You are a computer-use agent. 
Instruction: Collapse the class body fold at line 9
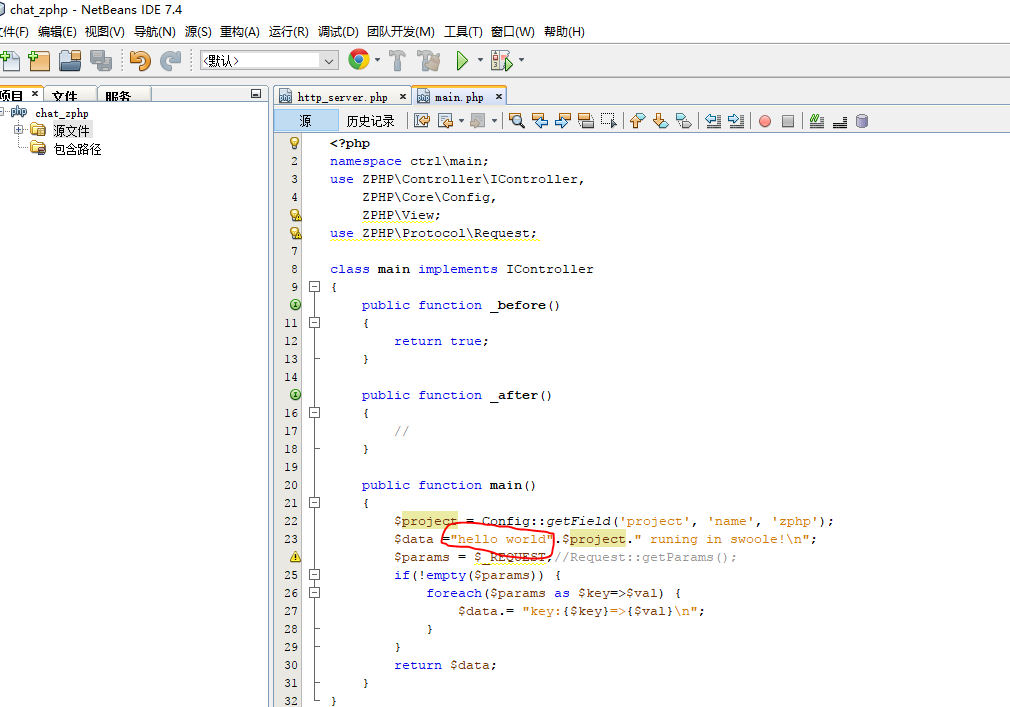click(x=314, y=287)
